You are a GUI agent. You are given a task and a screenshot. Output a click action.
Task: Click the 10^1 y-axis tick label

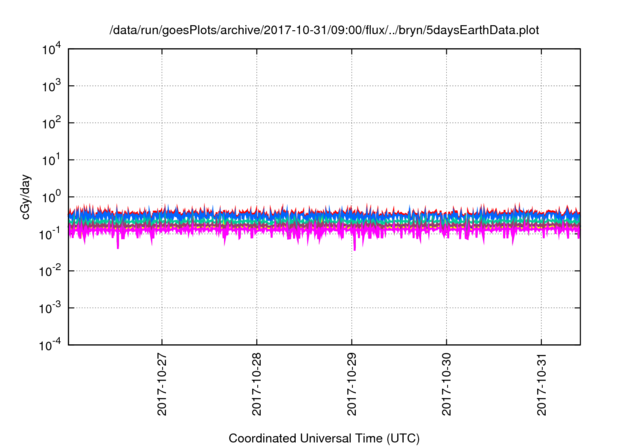tap(51, 160)
